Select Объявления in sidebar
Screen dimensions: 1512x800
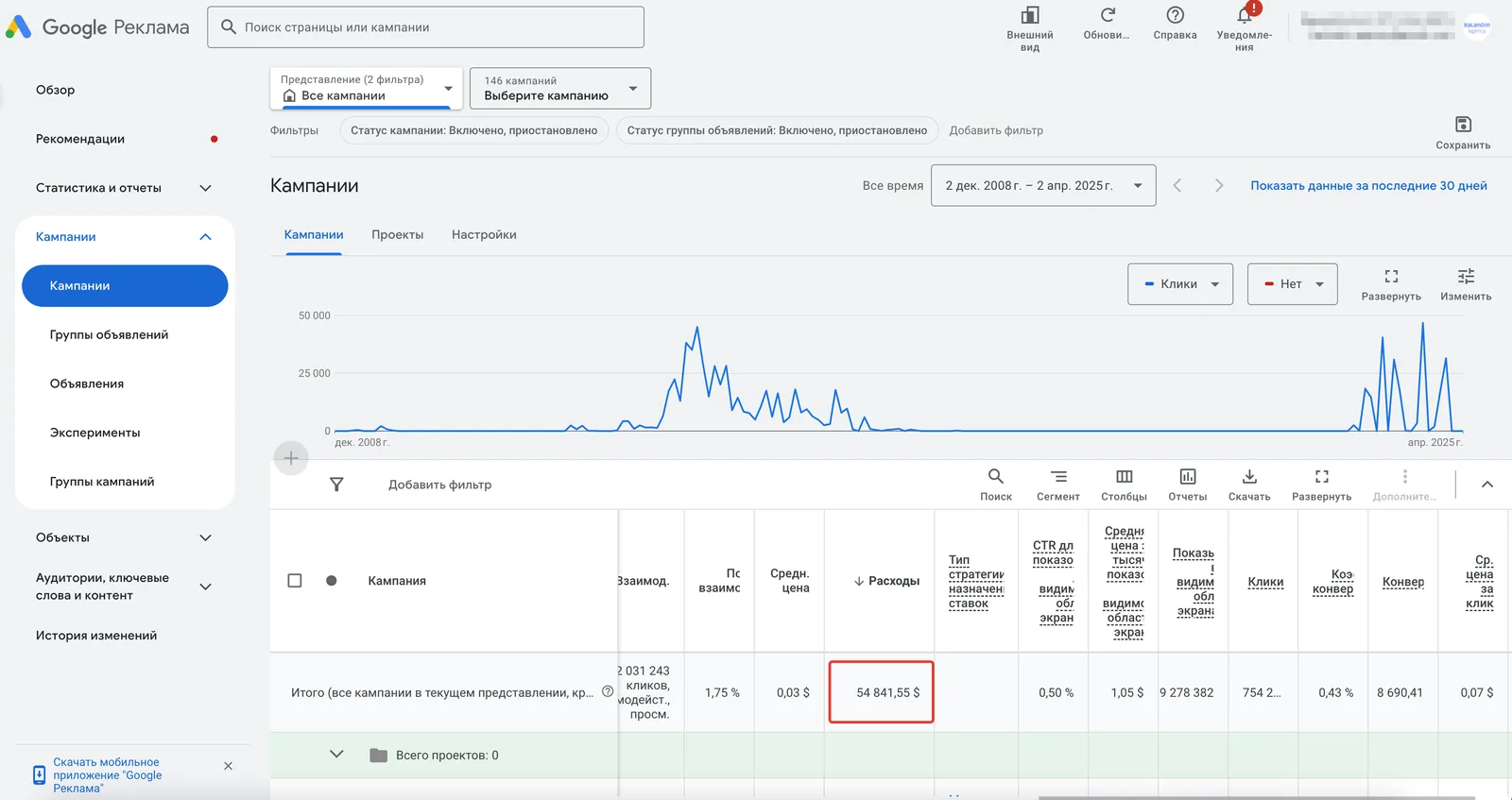tap(87, 383)
